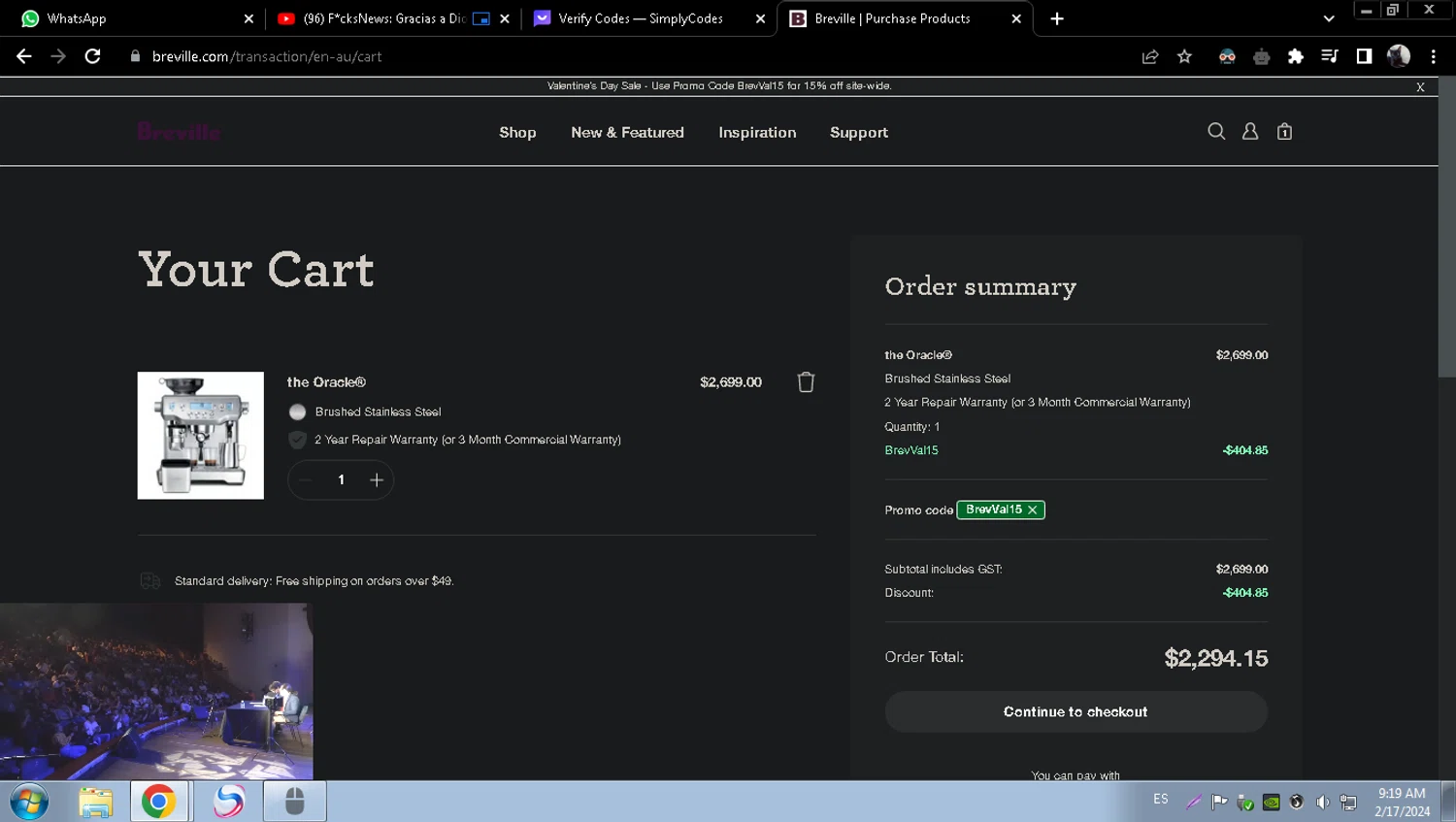Remove the Oracle with the trash icon

806,382
